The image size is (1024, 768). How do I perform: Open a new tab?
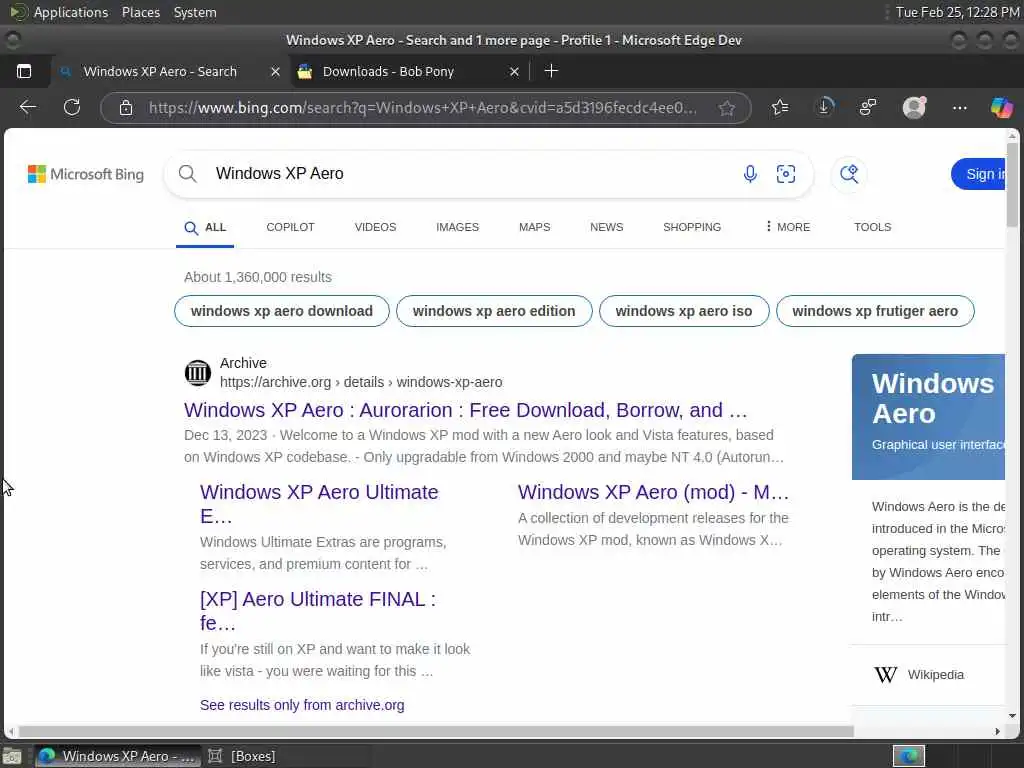tap(551, 71)
